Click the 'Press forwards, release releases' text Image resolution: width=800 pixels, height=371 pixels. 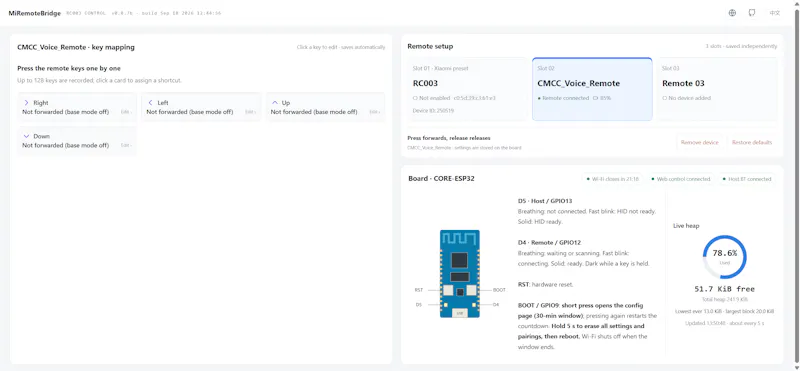(449, 138)
